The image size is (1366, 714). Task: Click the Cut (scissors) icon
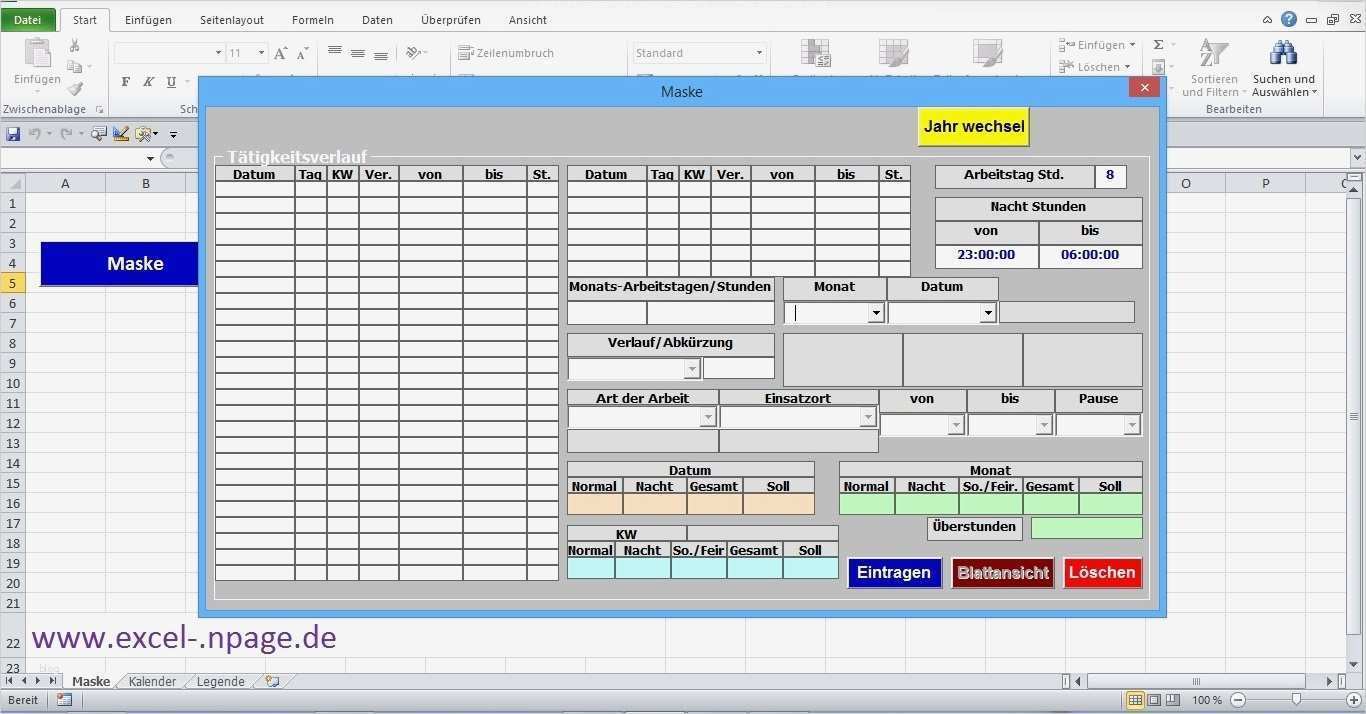(x=74, y=46)
